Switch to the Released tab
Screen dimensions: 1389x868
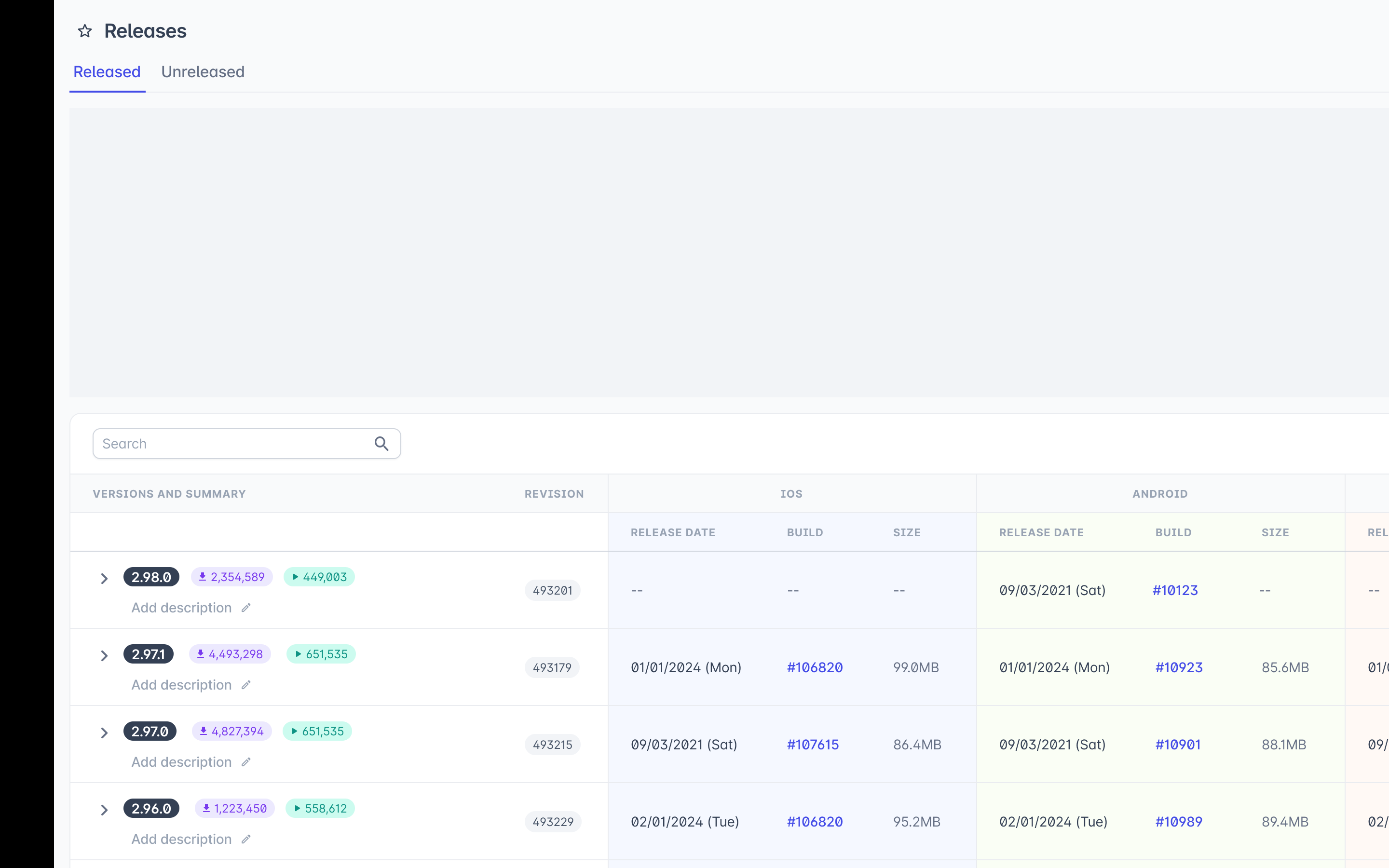(107, 72)
